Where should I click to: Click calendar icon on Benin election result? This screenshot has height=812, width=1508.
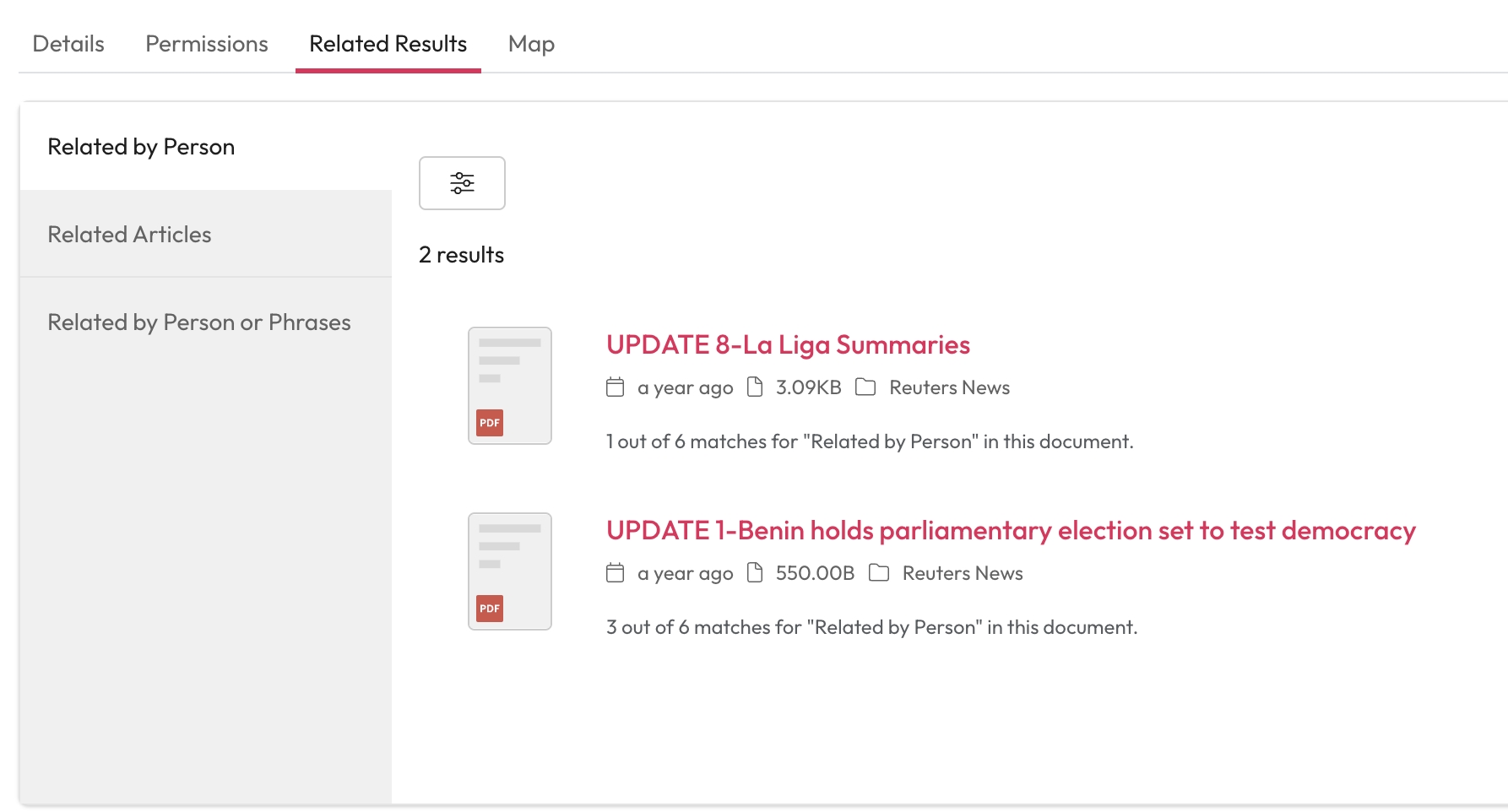tap(616, 573)
